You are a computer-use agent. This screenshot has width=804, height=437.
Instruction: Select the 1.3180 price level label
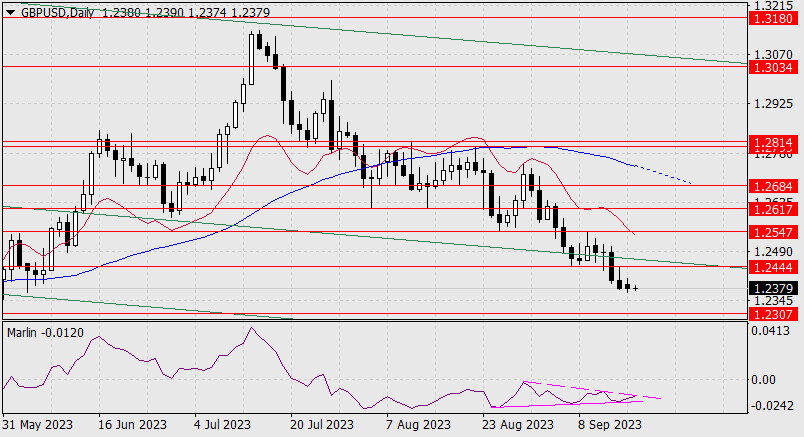coord(773,19)
